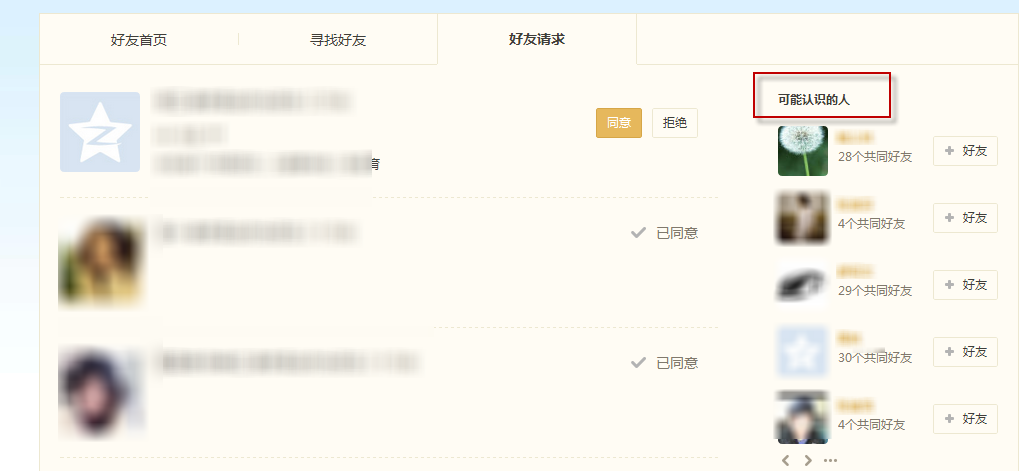Reject the request with 拒绝 button

click(675, 123)
